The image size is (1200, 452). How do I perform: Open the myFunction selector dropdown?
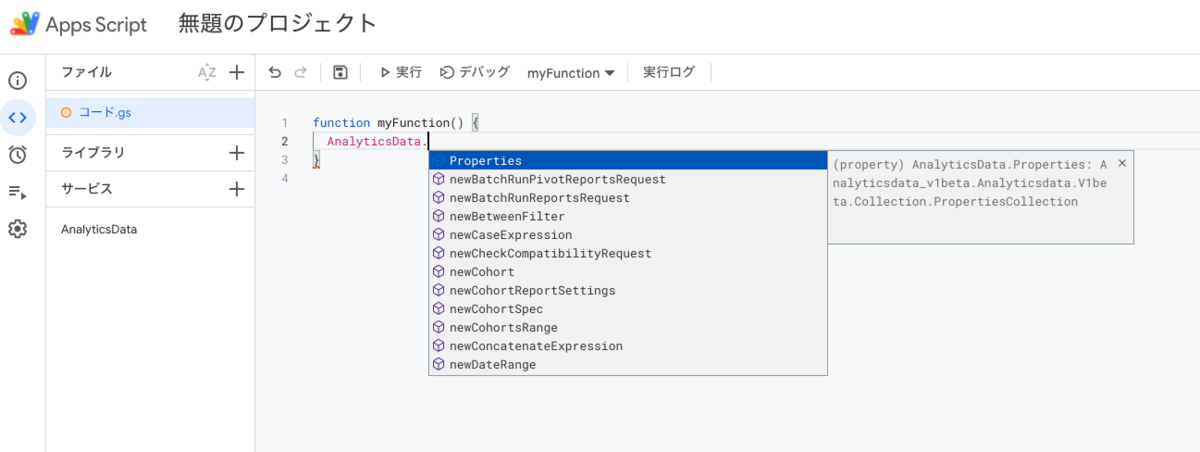tap(570, 73)
